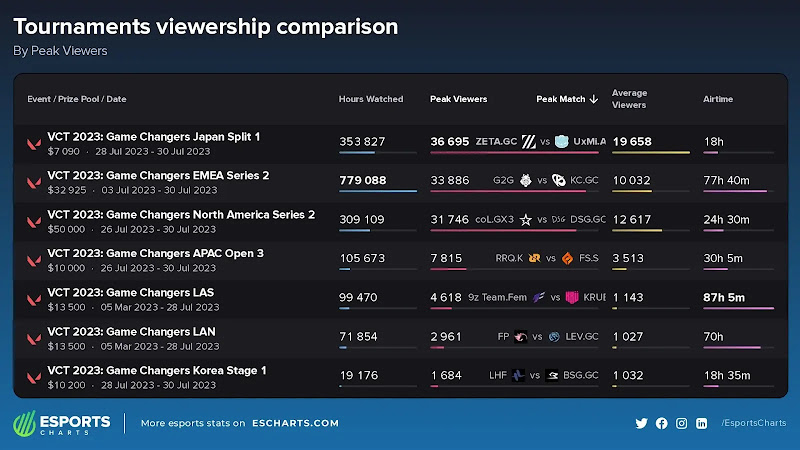Viewport: 800px width, 450px height.
Task: Click the 105 673 hours watched value
Action: (362, 258)
